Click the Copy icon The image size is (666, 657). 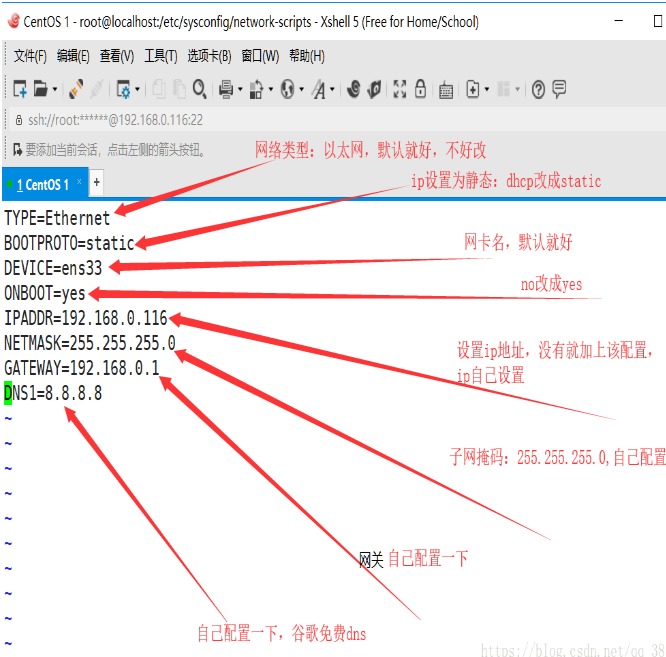coord(159,89)
